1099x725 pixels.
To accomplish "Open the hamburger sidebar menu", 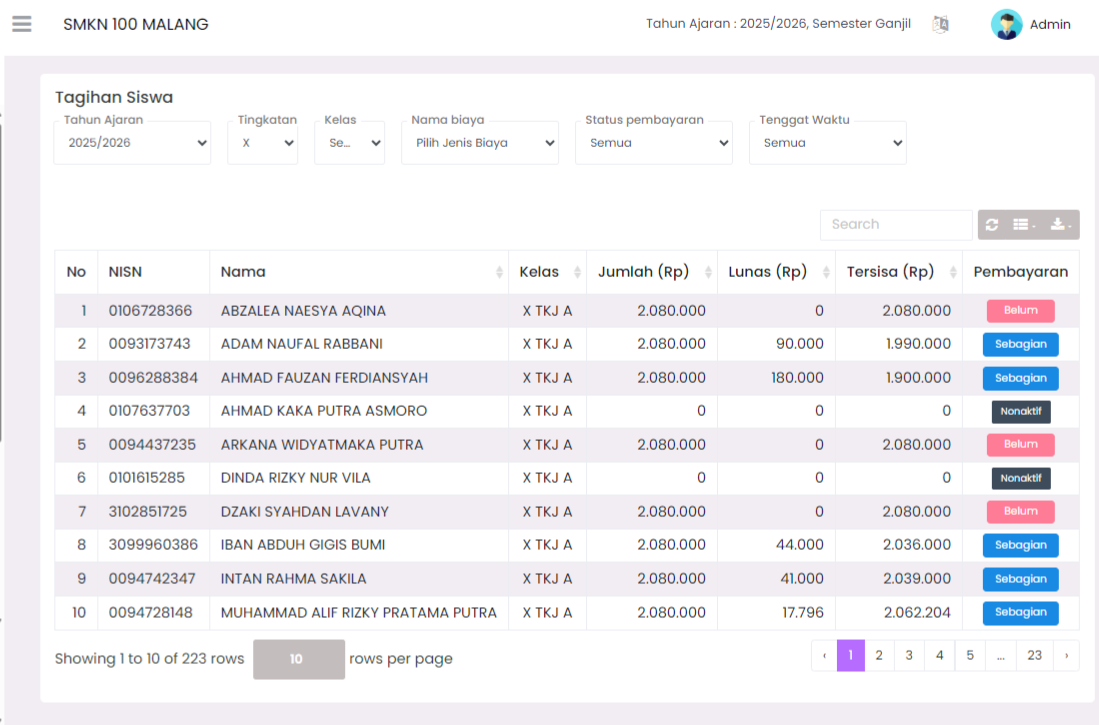I will [22, 24].
